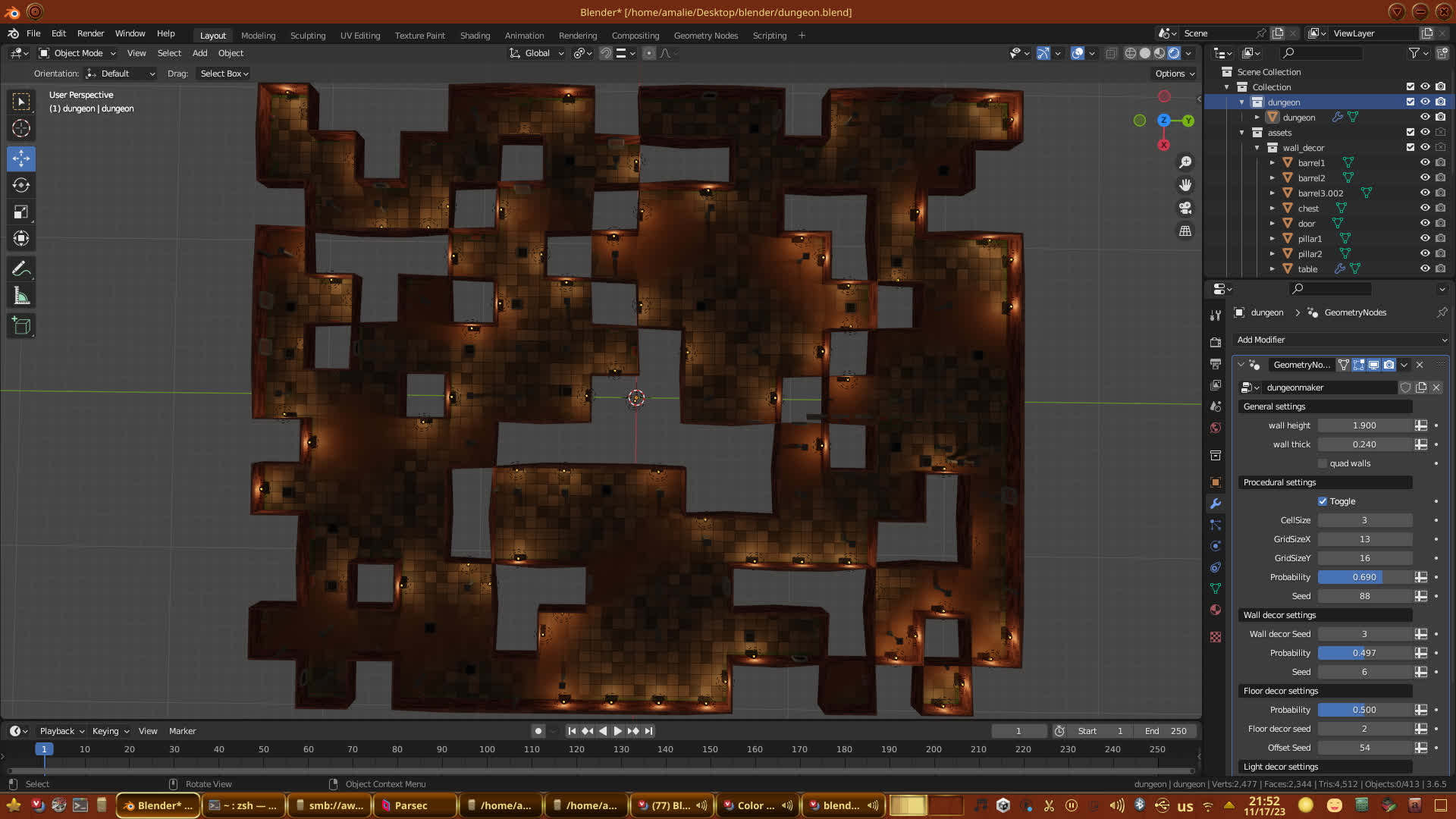Adjust the procedural Probability slider 0.690

click(x=1364, y=577)
